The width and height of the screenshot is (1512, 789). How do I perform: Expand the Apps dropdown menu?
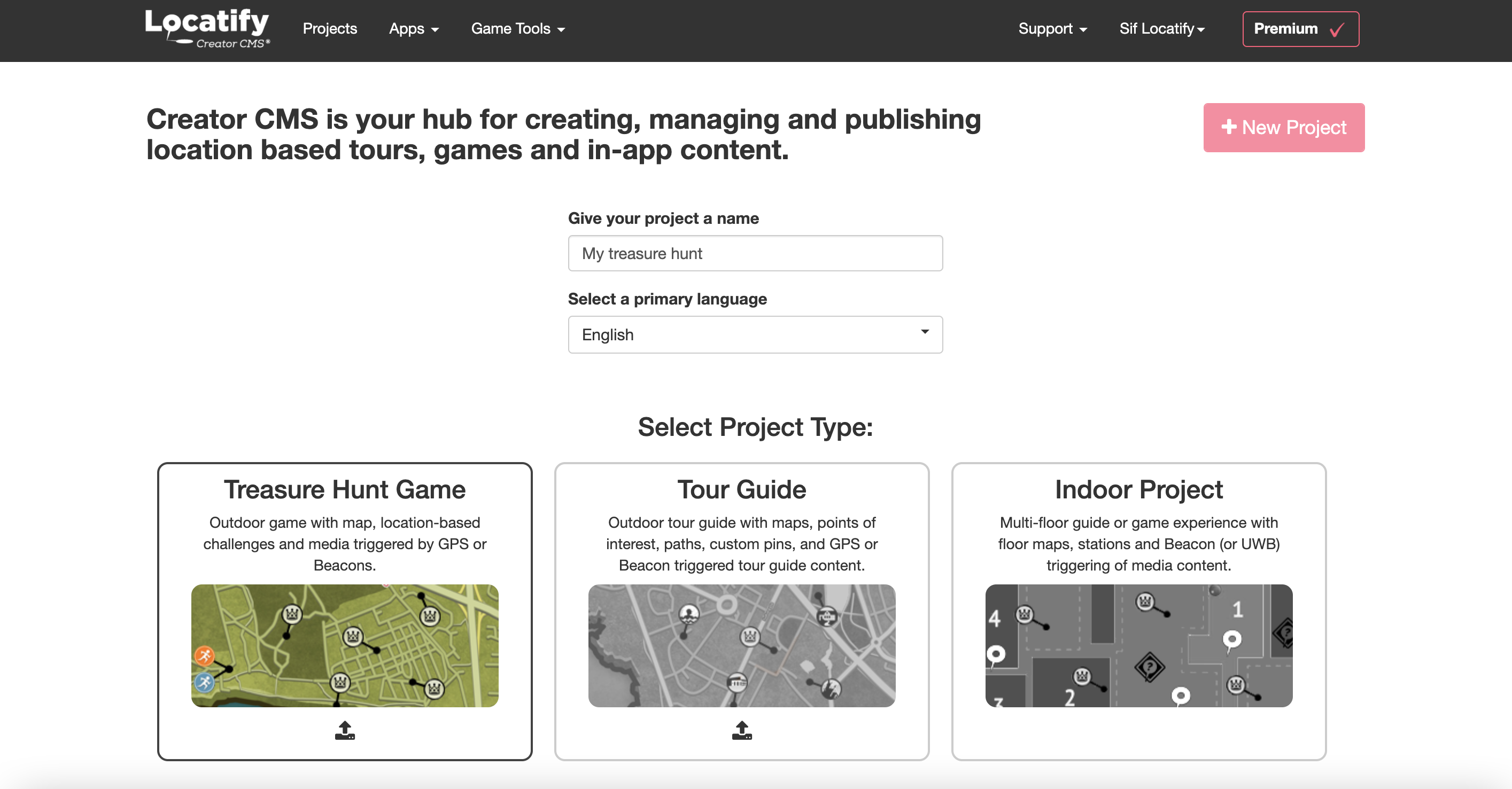tap(413, 28)
